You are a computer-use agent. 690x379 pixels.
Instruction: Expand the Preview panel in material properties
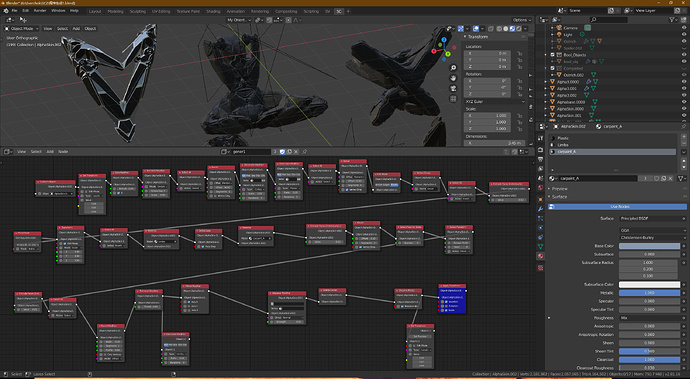click(559, 188)
